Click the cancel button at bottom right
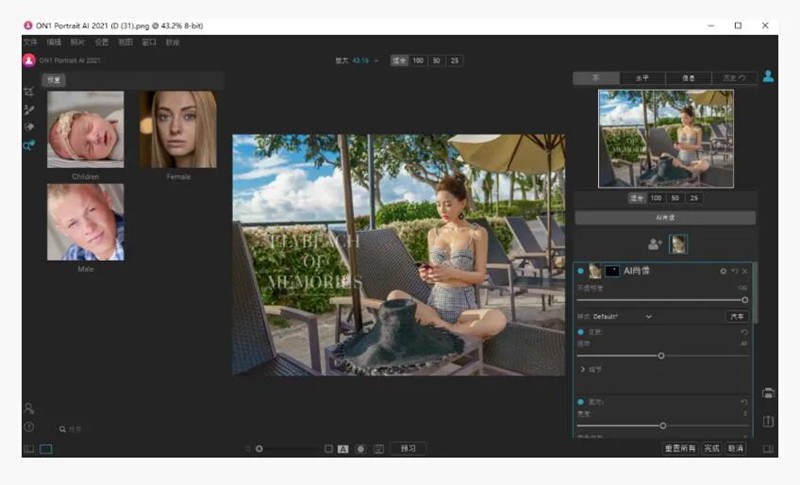 tap(736, 449)
